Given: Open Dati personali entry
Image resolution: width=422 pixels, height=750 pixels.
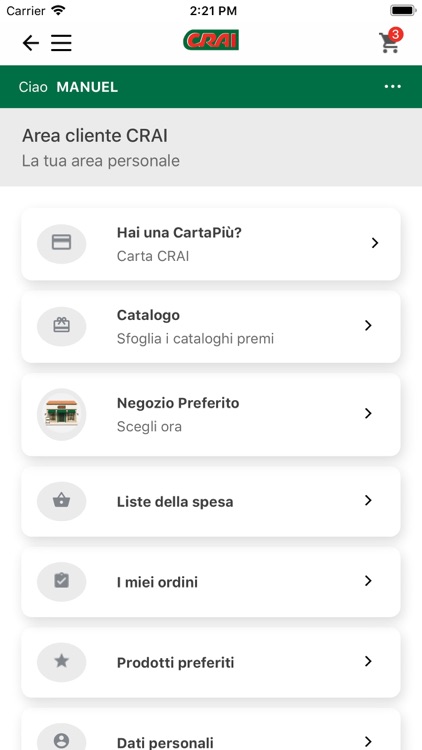Looking at the screenshot, I should tap(211, 730).
